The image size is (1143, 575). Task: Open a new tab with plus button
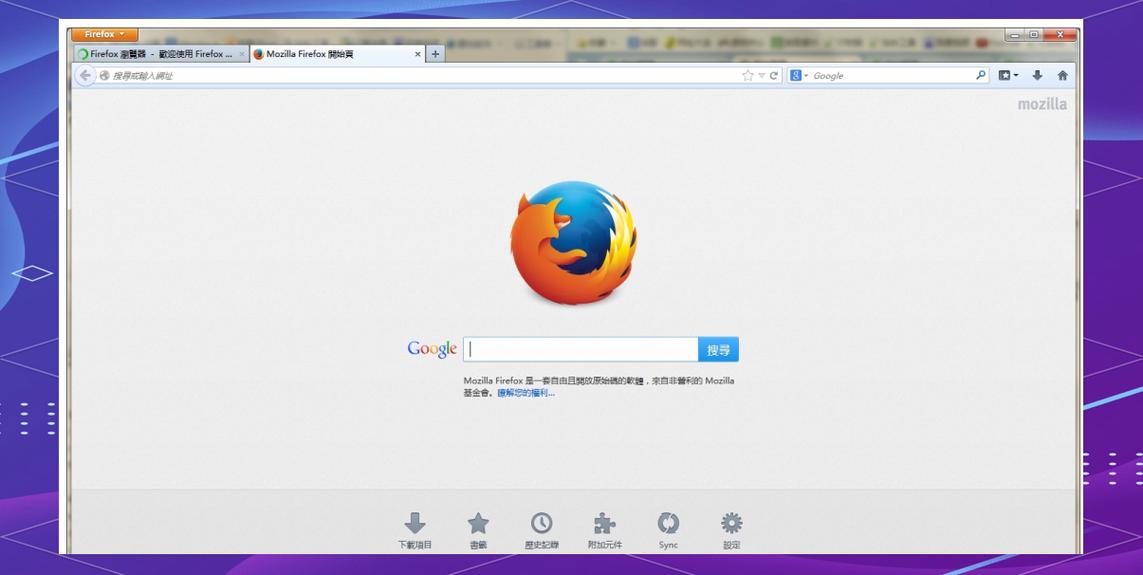click(x=435, y=54)
